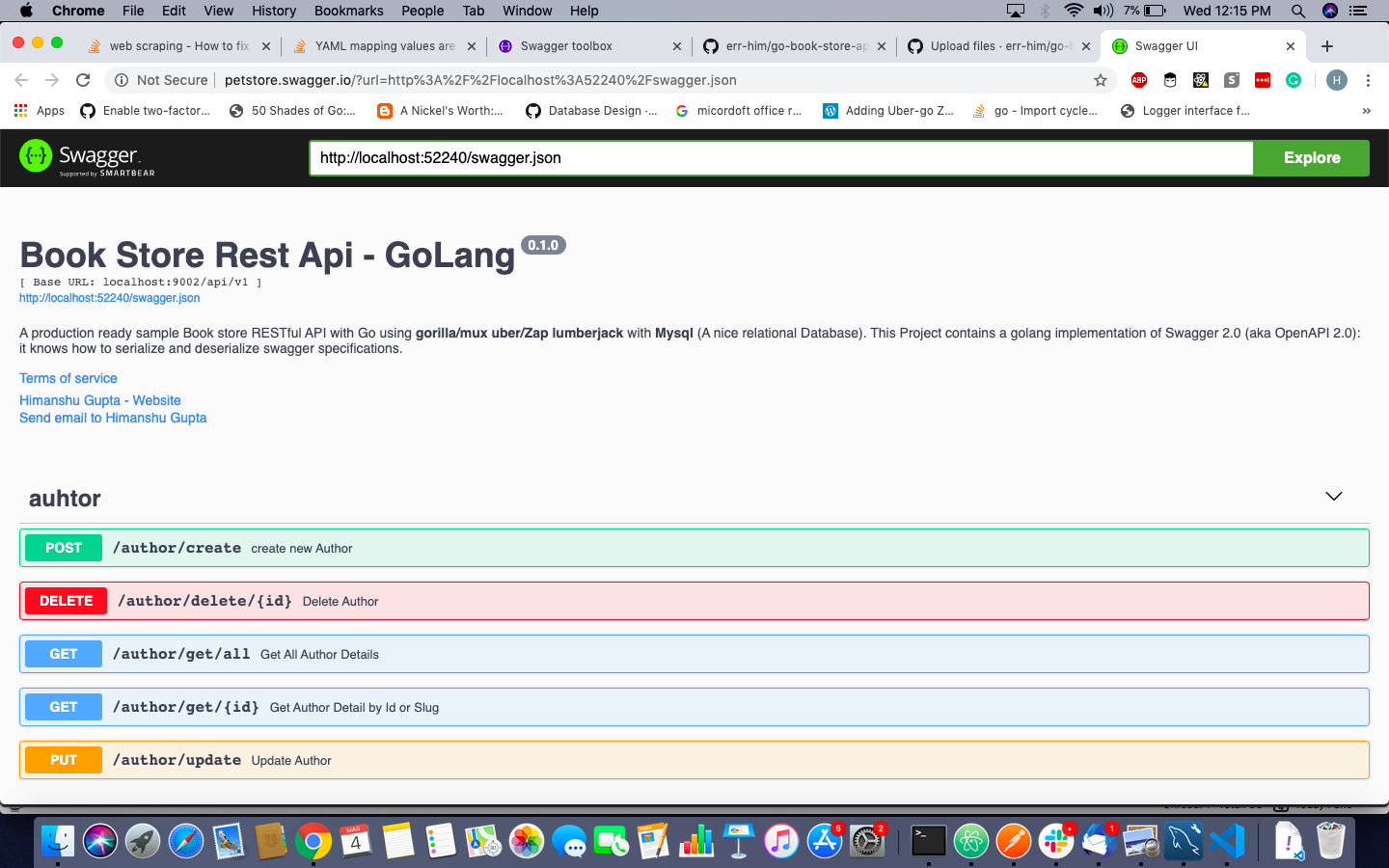Screen dimensions: 1389x868
Task: Bookmark the page with the star icon
Action: 1101,81
